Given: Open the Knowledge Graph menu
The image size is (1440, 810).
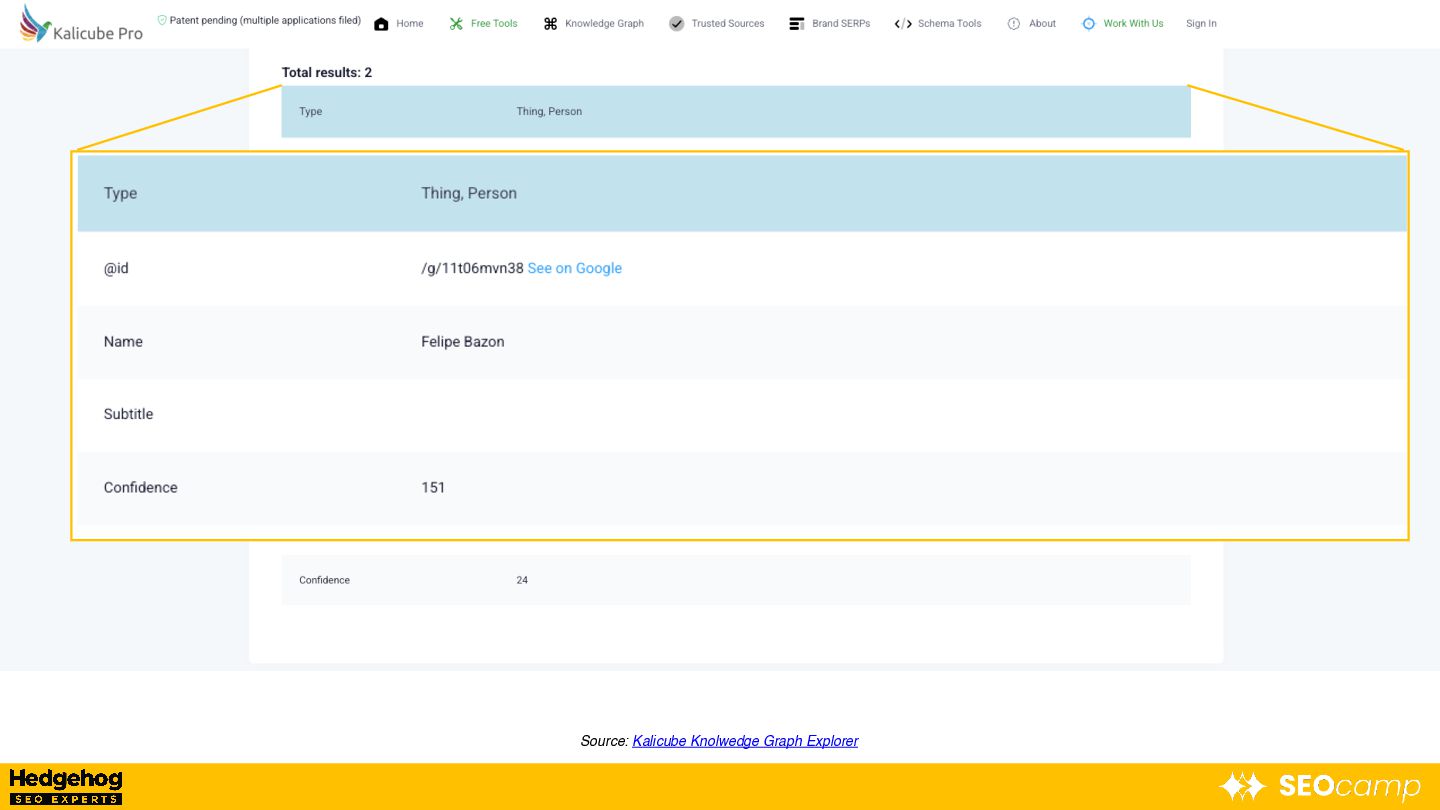Looking at the screenshot, I should (x=604, y=24).
